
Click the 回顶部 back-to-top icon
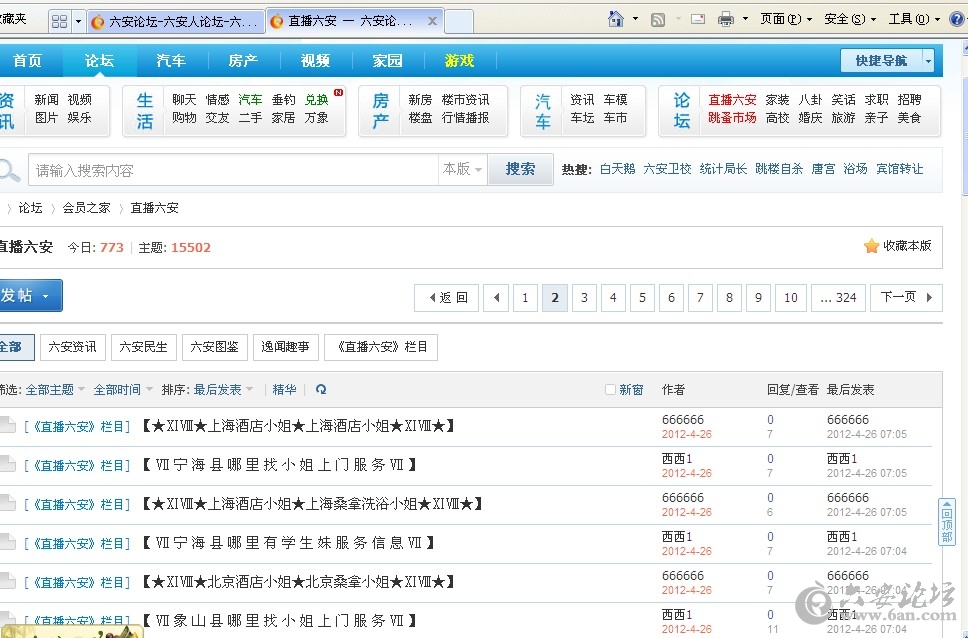(x=946, y=522)
